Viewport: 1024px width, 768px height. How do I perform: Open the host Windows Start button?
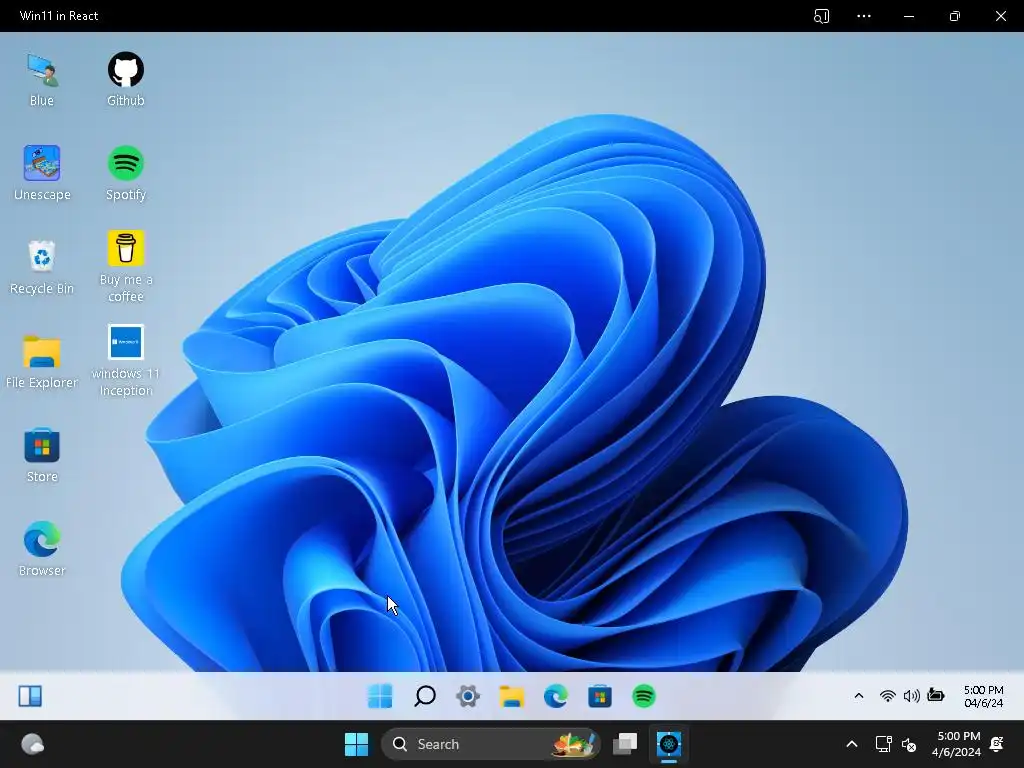tap(357, 744)
